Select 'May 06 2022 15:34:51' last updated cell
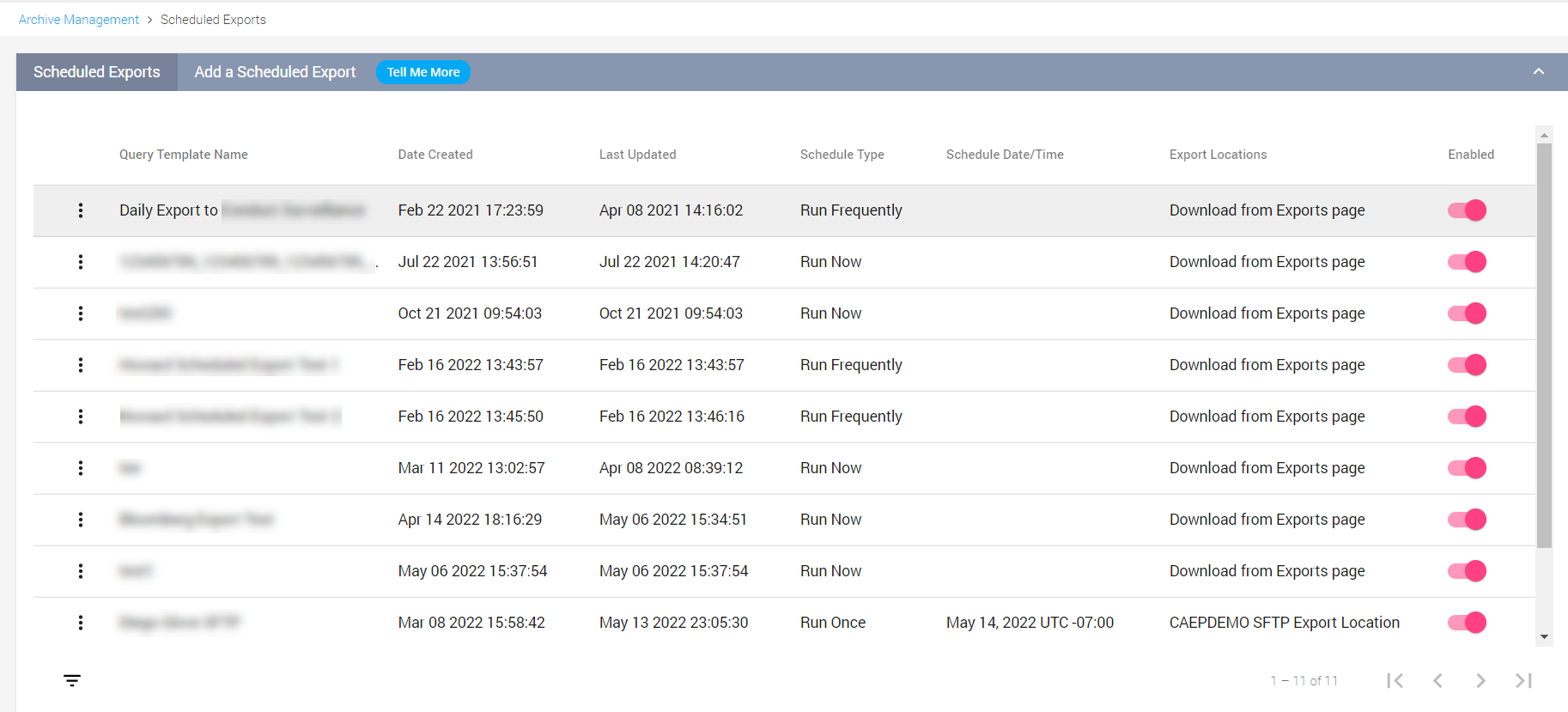 point(673,520)
